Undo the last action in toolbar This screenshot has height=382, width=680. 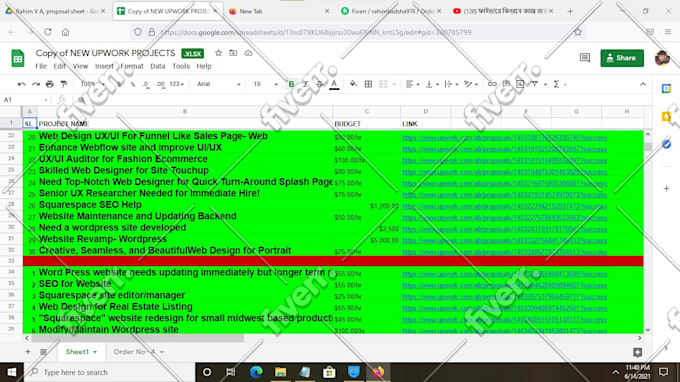pos(21,84)
